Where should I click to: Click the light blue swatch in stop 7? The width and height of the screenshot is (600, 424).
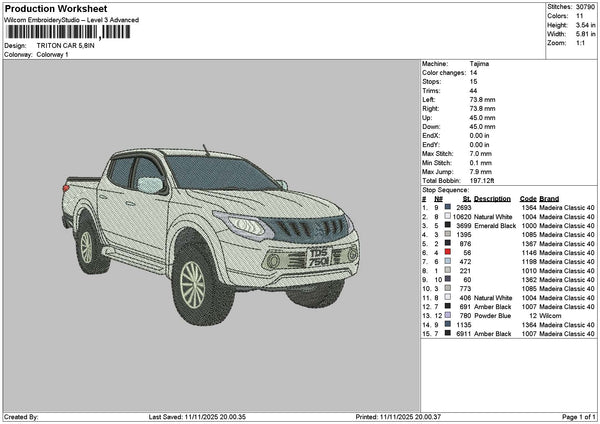447,261
